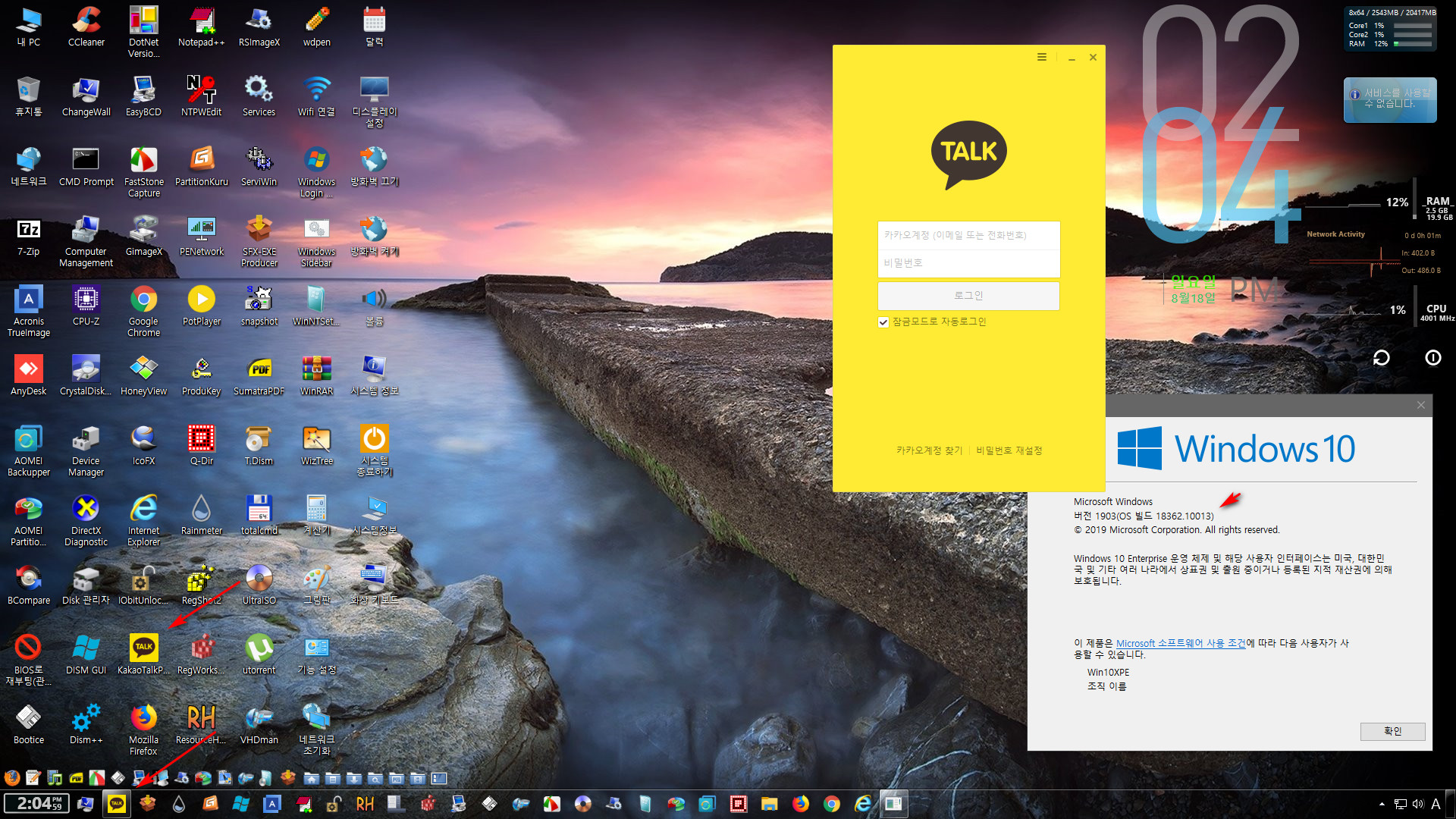Select the 방화벽 끄기 firewall-off icon
This screenshot has width=1456, height=819.
(375, 166)
